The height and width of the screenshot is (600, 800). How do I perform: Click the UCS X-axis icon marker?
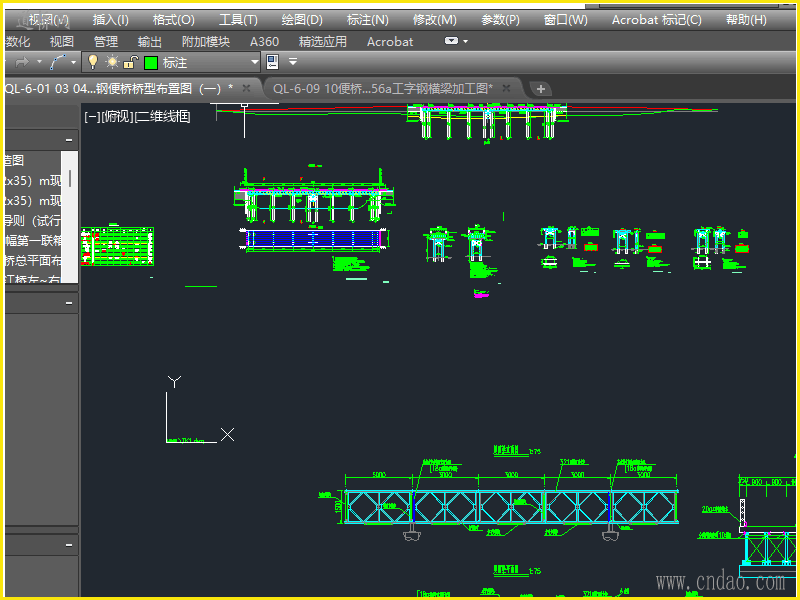[x=228, y=435]
